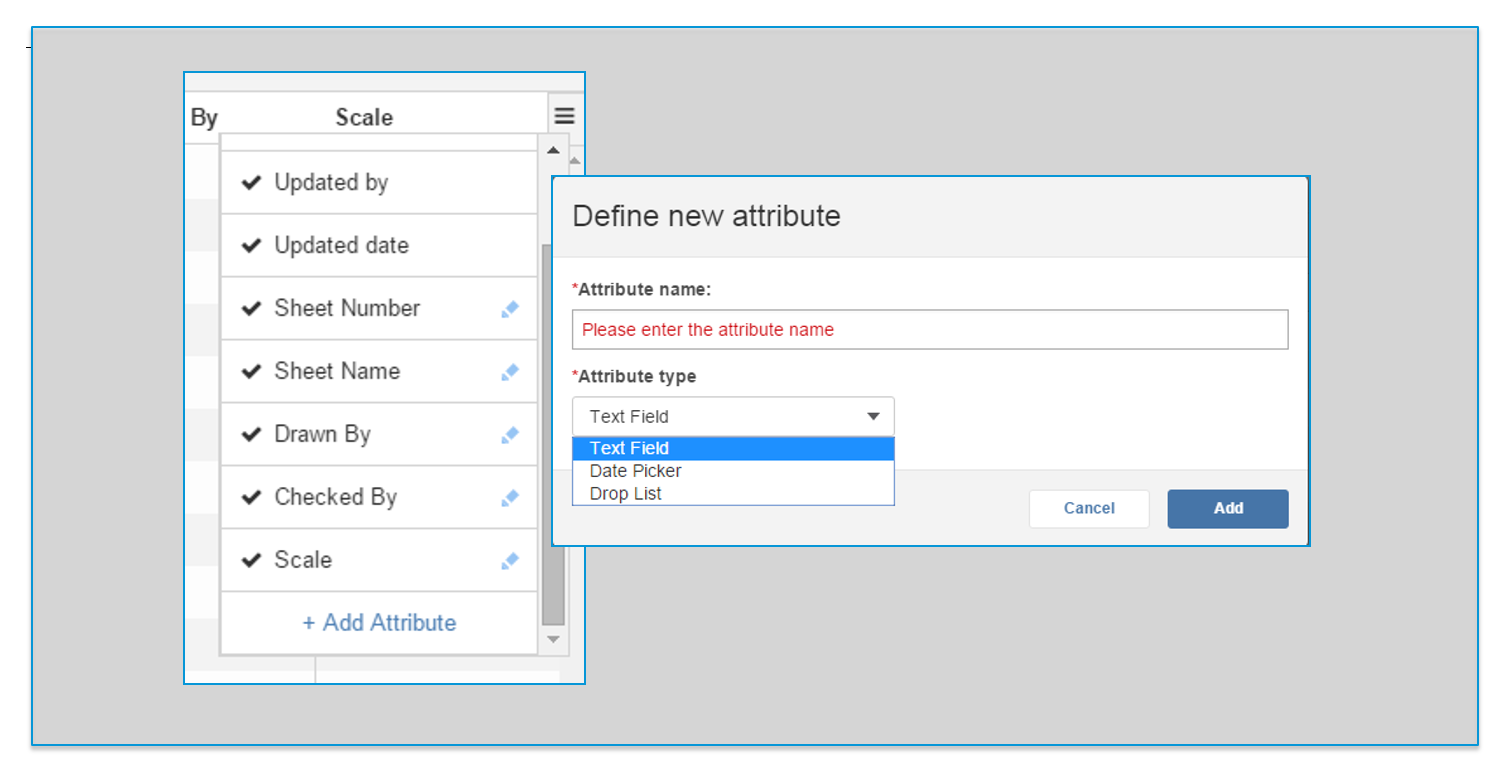Edit the Checked By attribute

[510, 497]
